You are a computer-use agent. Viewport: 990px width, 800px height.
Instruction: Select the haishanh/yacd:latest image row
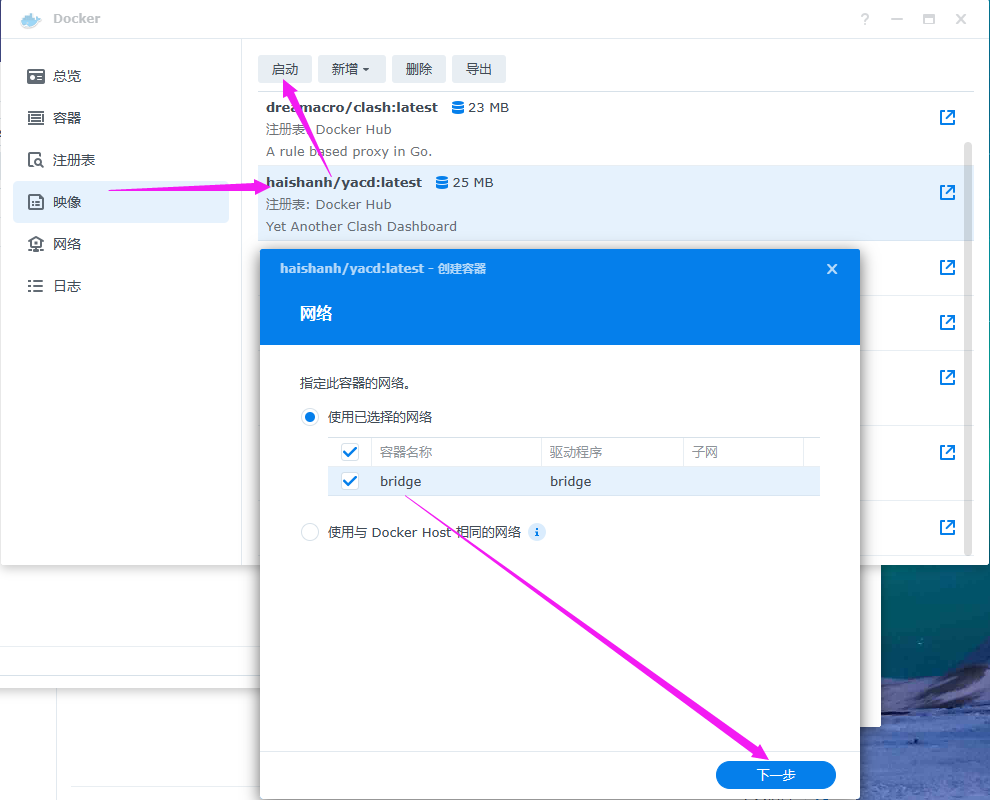coord(616,203)
